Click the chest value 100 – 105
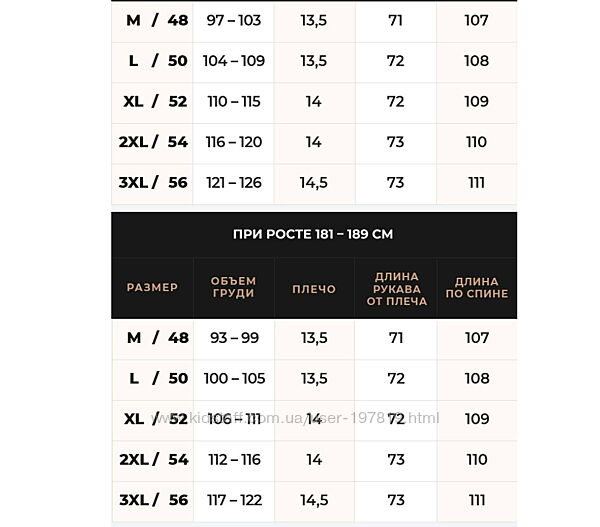Image resolution: width=600 pixels, height=527 pixels. click(233, 379)
